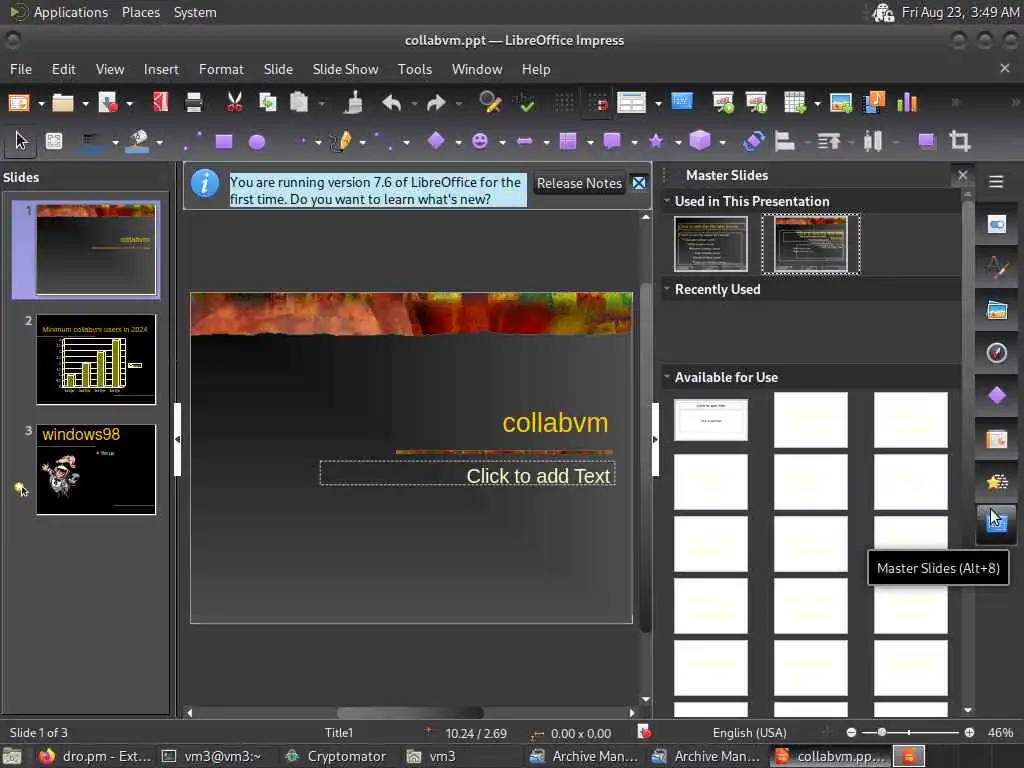The image size is (1024, 768).
Task: Start slideshow from first slide icon
Action: (x=723, y=103)
